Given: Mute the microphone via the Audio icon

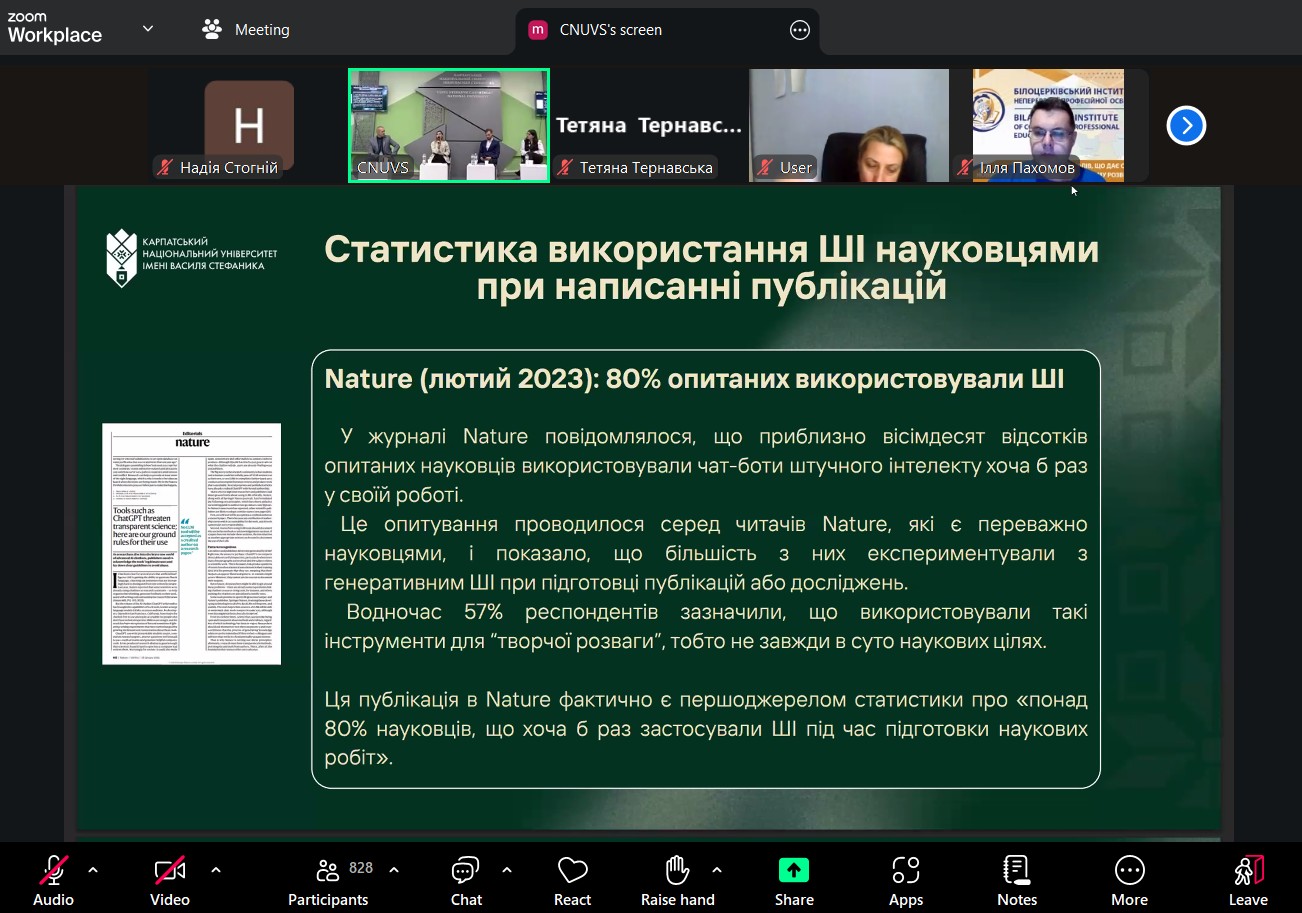Looking at the screenshot, I should coord(53,870).
